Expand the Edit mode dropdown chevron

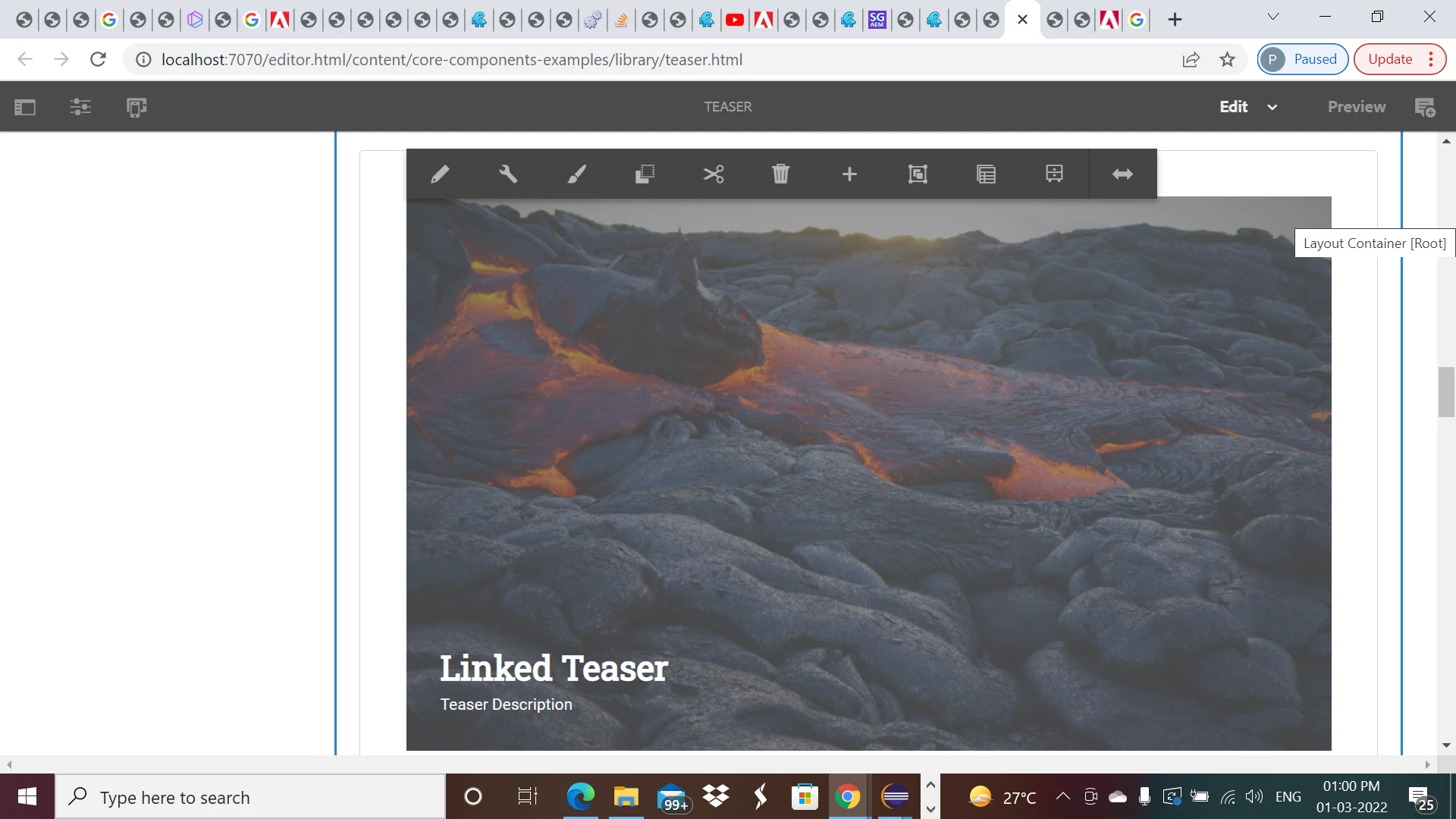[1272, 107]
